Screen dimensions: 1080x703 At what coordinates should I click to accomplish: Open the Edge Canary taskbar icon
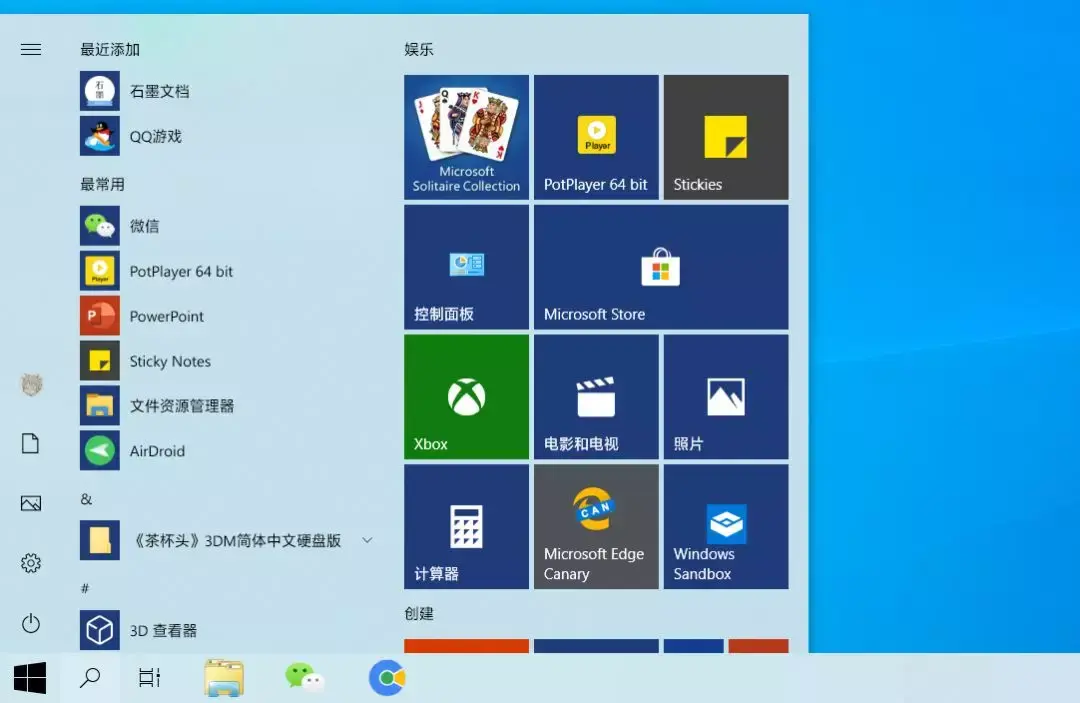[386, 678]
